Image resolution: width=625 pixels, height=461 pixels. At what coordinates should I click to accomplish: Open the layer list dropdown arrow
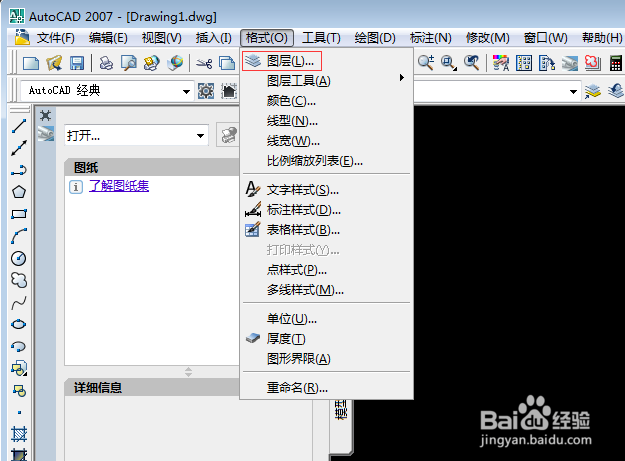tap(574, 91)
